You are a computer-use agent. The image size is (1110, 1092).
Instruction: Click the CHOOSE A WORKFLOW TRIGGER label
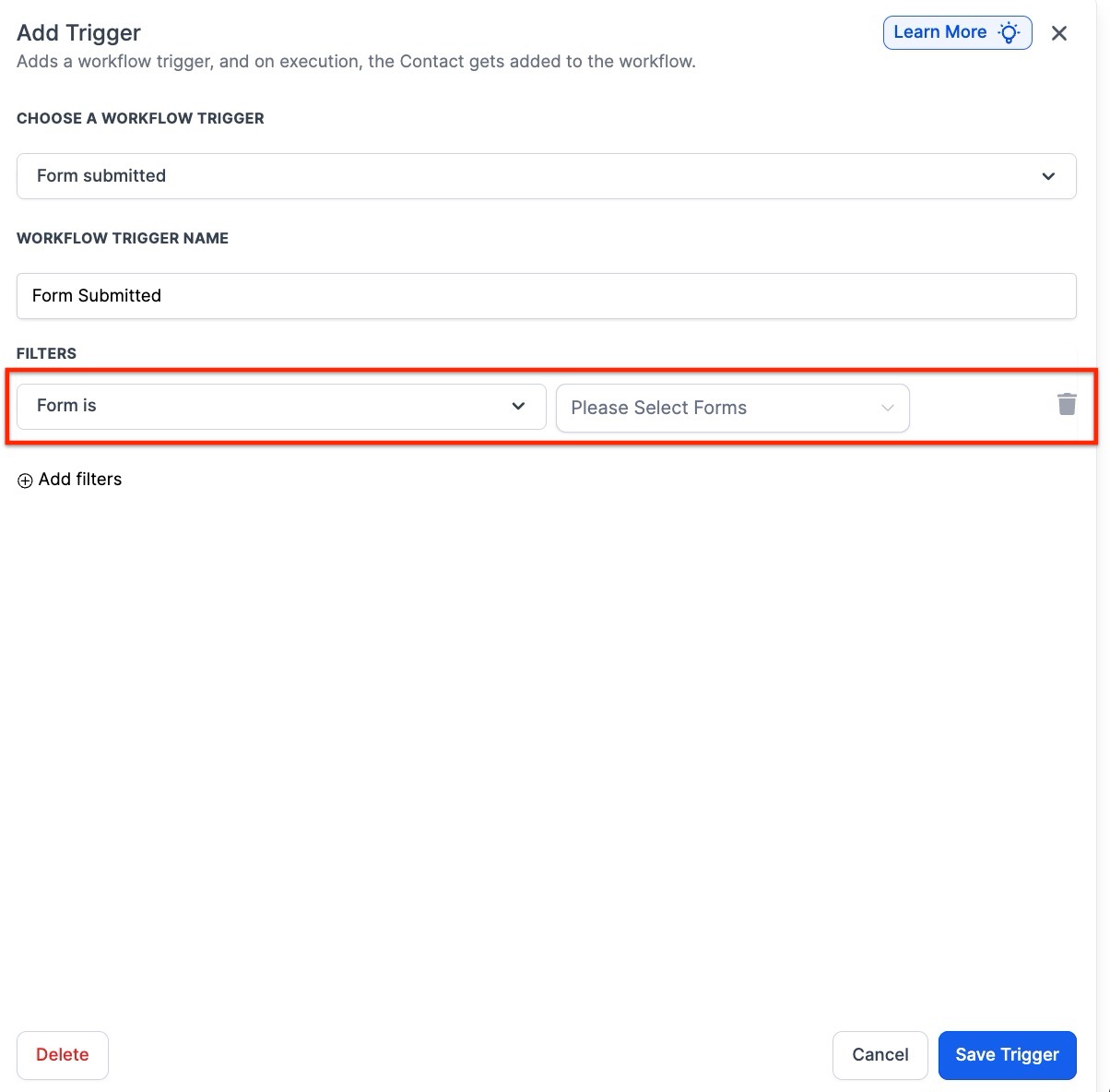(140, 118)
